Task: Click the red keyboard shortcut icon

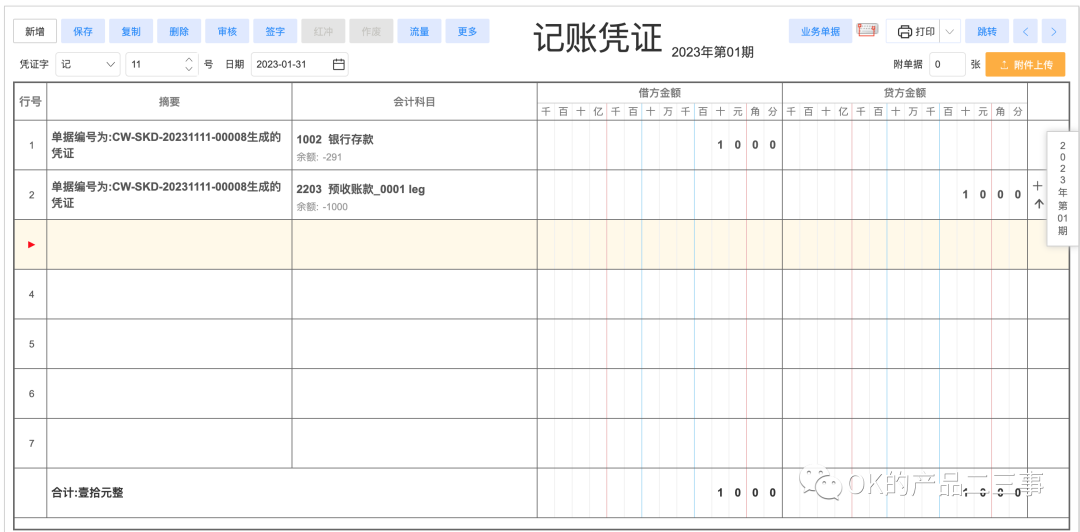Action: tap(869, 30)
